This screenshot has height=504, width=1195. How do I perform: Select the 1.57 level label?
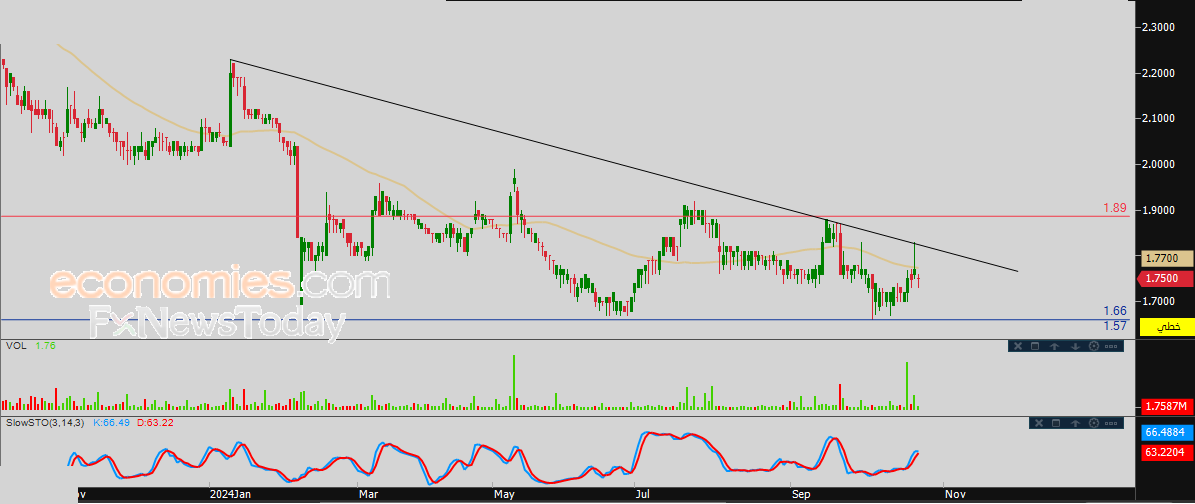pos(1115,326)
